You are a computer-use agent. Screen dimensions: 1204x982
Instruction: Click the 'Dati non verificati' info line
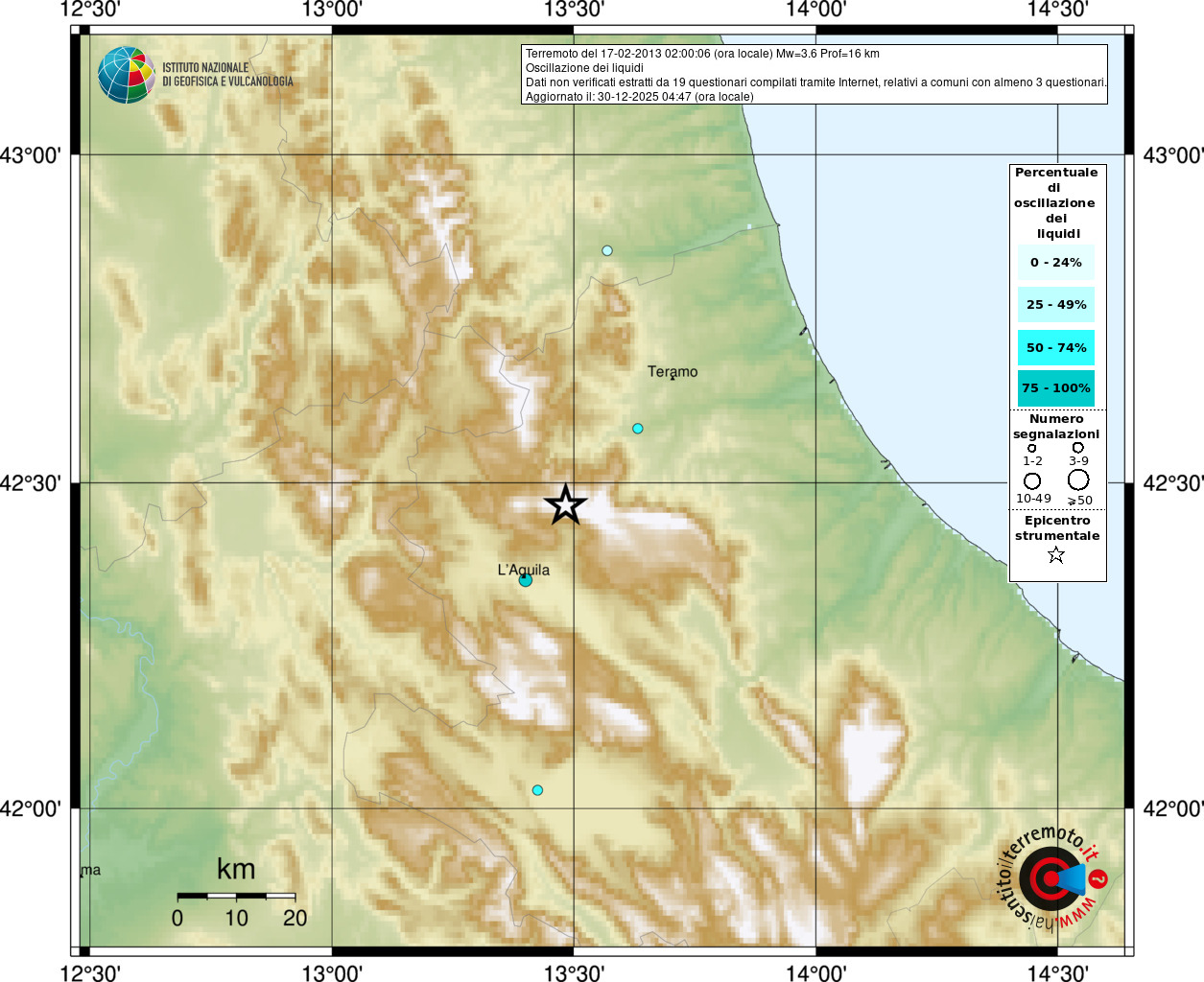[815, 82]
